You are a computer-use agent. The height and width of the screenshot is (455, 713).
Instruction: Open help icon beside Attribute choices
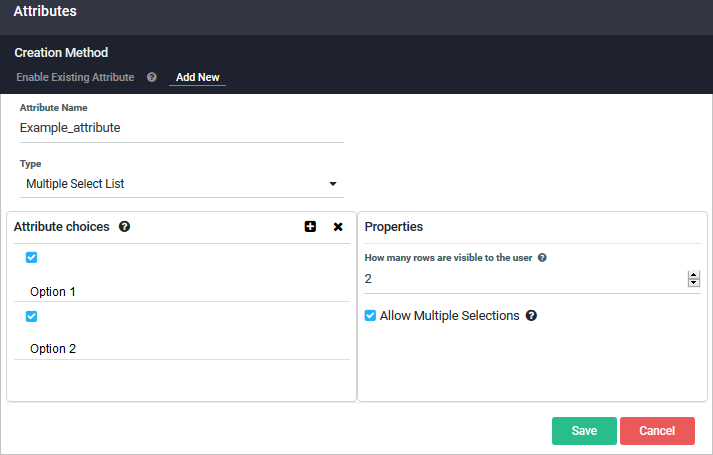124,226
